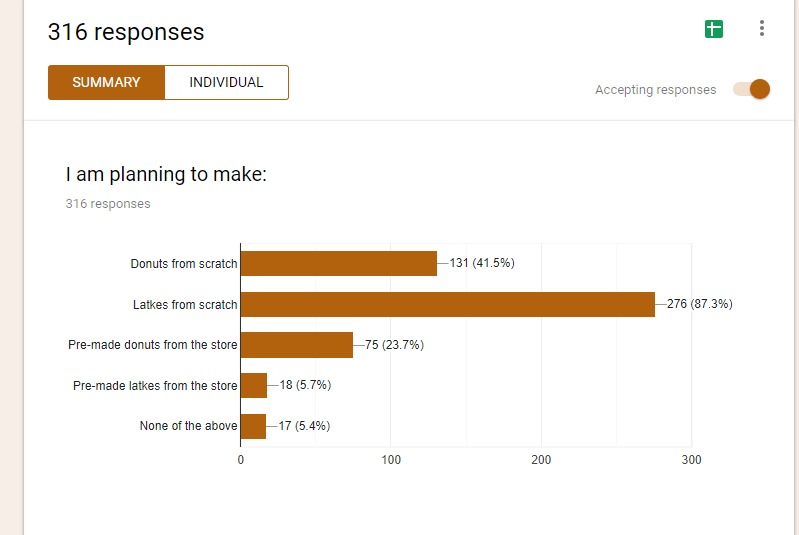Viewport: 799px width, 535px height.
Task: Click the "75 (23.7%)" value label
Action: (394, 345)
